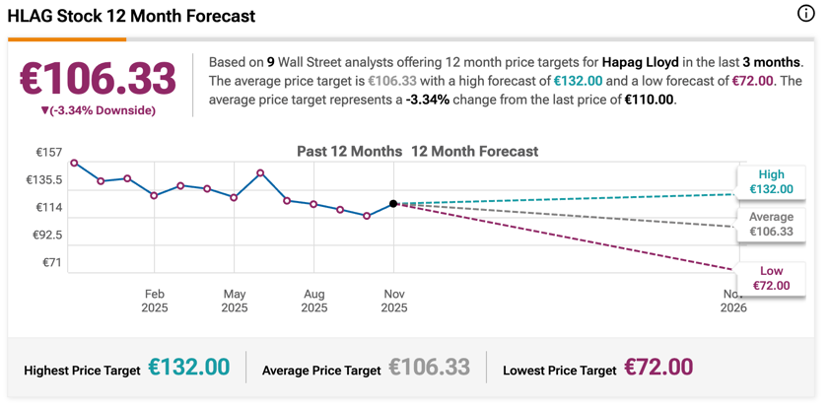Click the May 2025 axis label
830x408 pixels.
point(234,301)
